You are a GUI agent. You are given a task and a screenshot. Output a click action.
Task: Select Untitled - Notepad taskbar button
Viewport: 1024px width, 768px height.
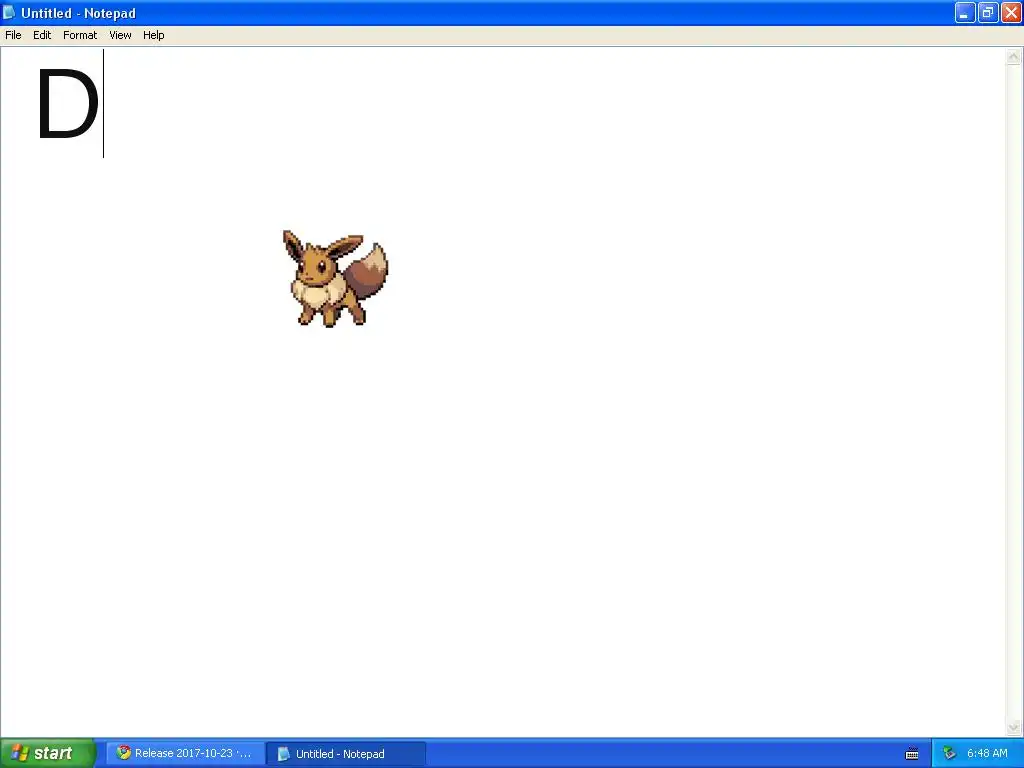pos(346,754)
